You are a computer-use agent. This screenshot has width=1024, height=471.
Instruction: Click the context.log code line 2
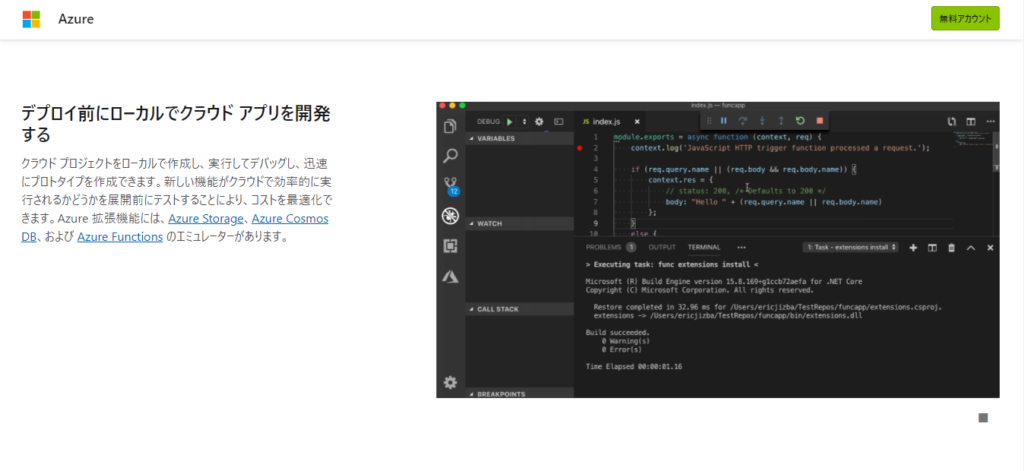click(x=780, y=148)
